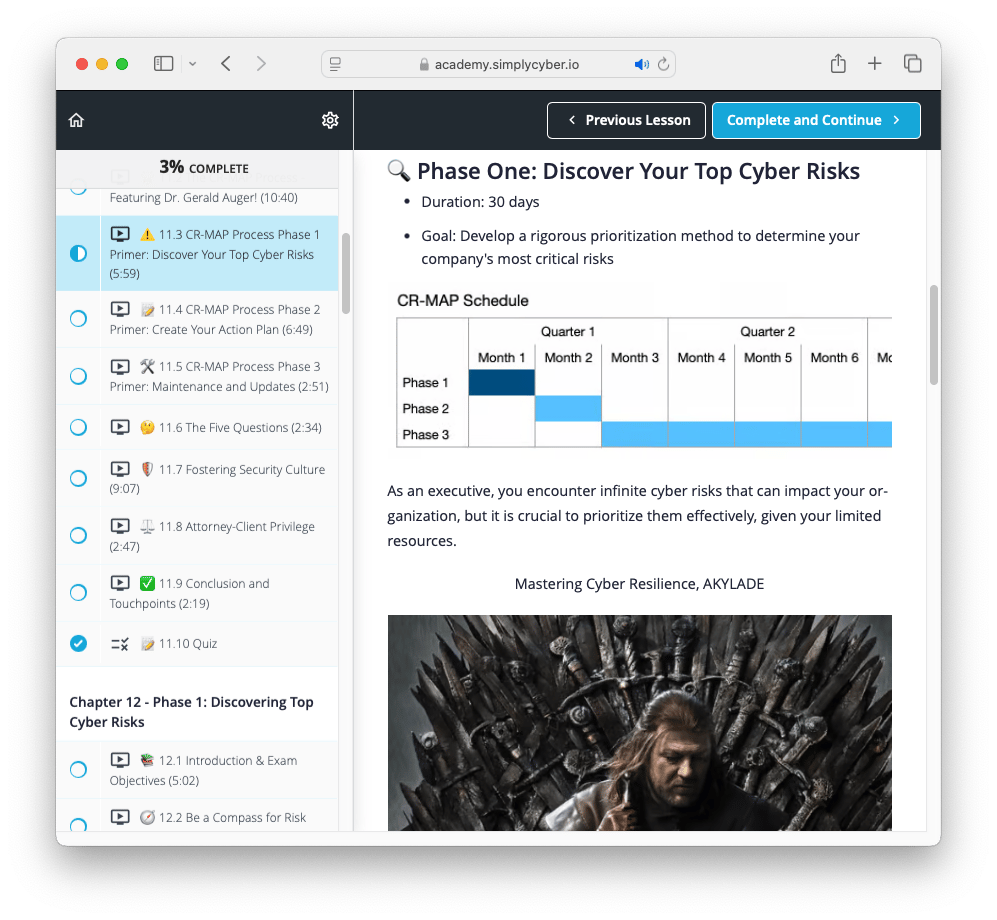
Task: Mark lesson 11.6 completion circle
Action: tap(78, 427)
